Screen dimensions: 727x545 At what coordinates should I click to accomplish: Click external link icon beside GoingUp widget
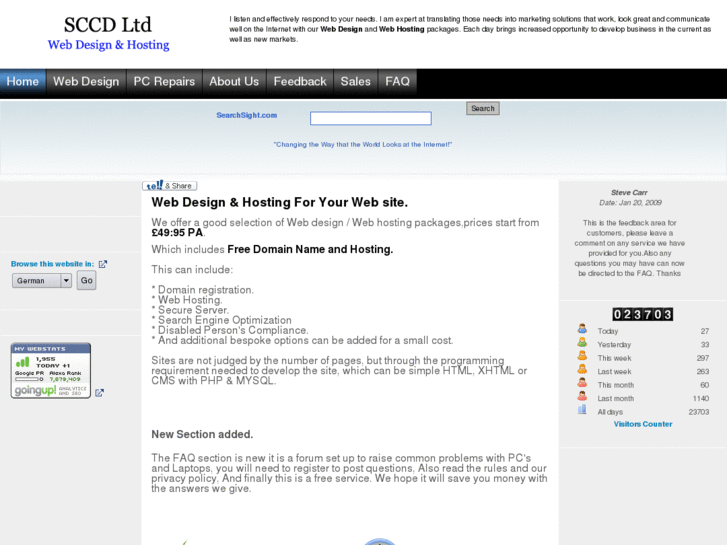pyautogui.click(x=99, y=393)
